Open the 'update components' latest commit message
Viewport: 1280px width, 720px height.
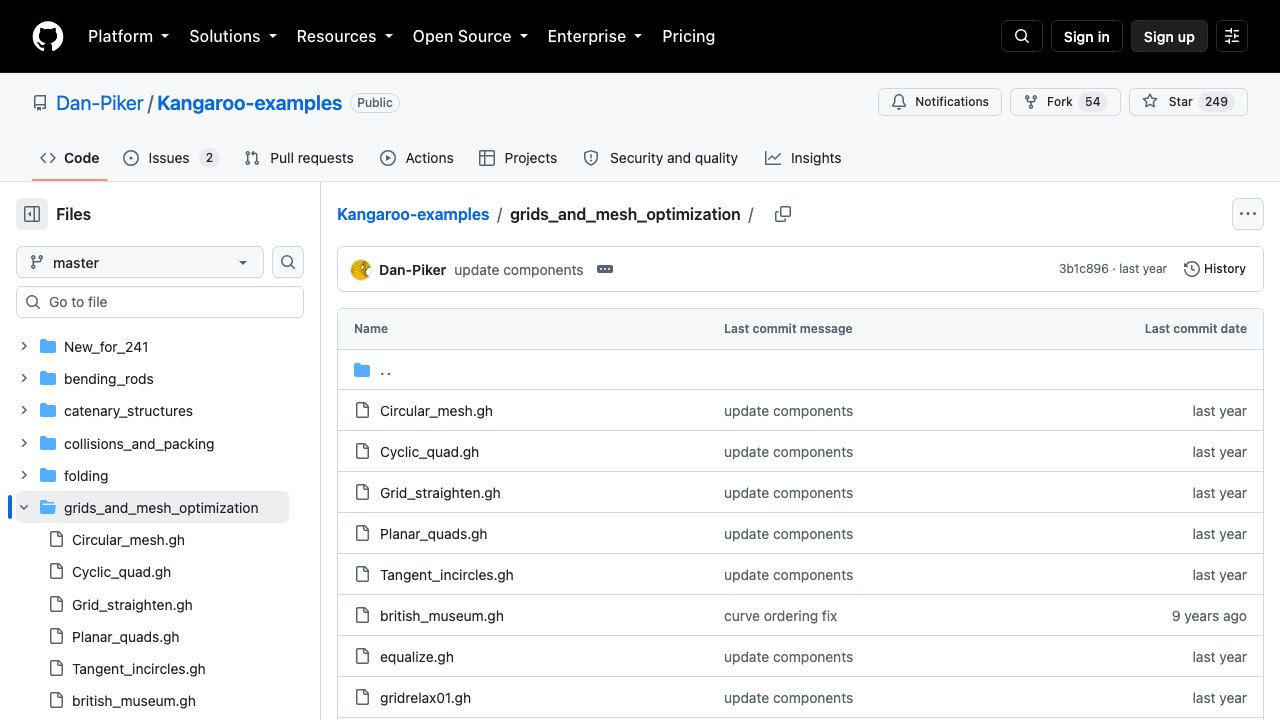click(518, 270)
